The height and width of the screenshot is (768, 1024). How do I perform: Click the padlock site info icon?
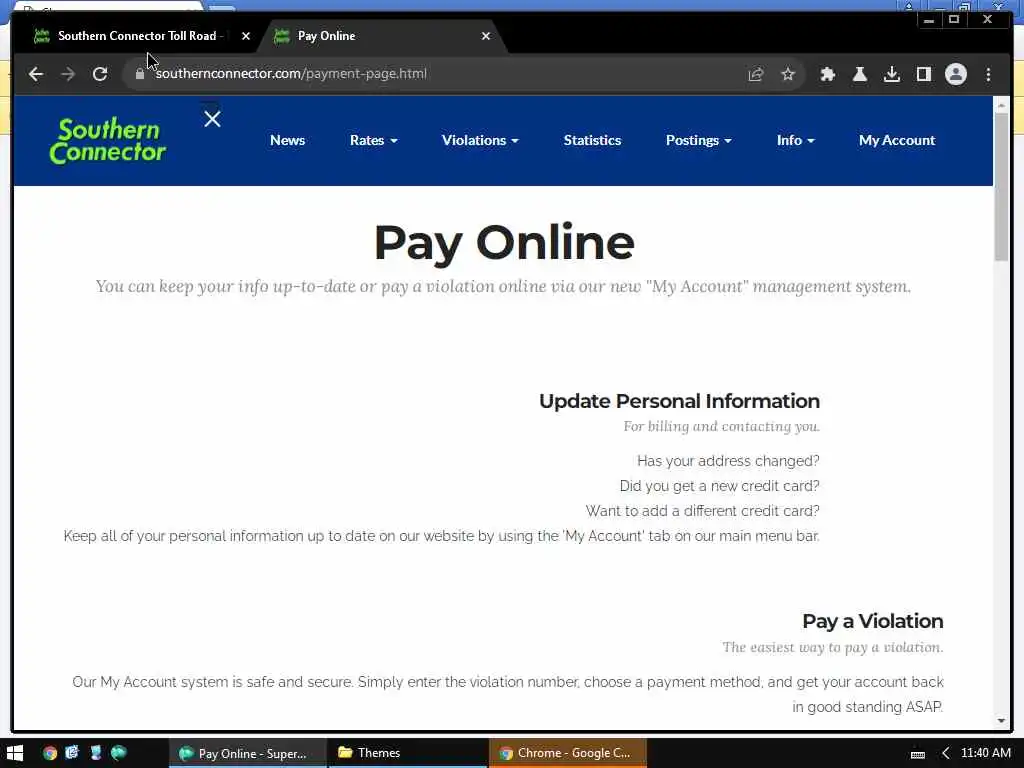pos(140,74)
